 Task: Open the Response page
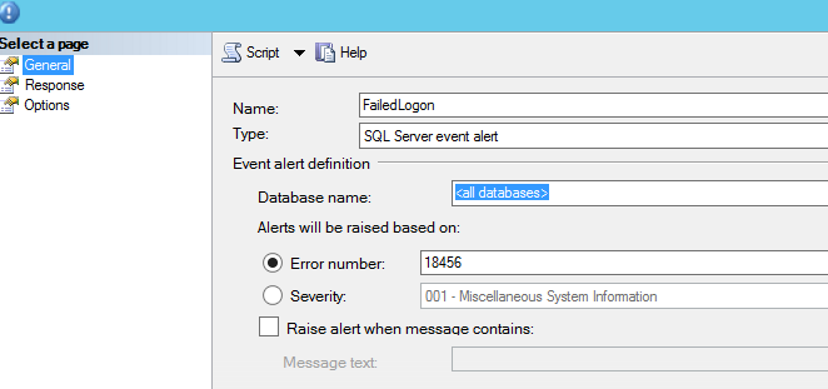click(54, 85)
